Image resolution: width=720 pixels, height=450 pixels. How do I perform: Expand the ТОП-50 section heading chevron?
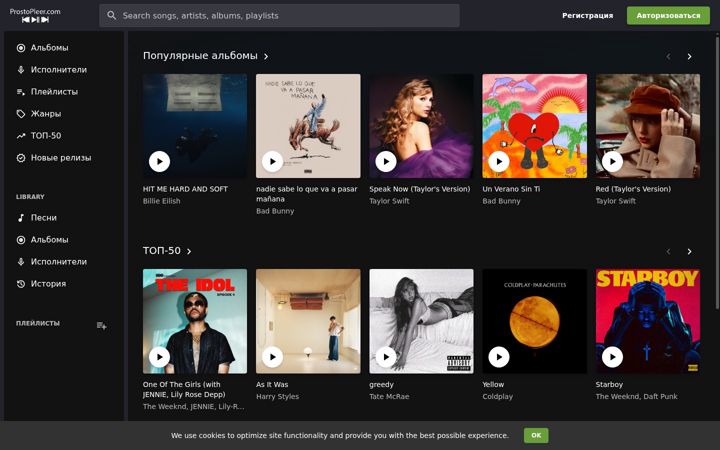pos(189,251)
